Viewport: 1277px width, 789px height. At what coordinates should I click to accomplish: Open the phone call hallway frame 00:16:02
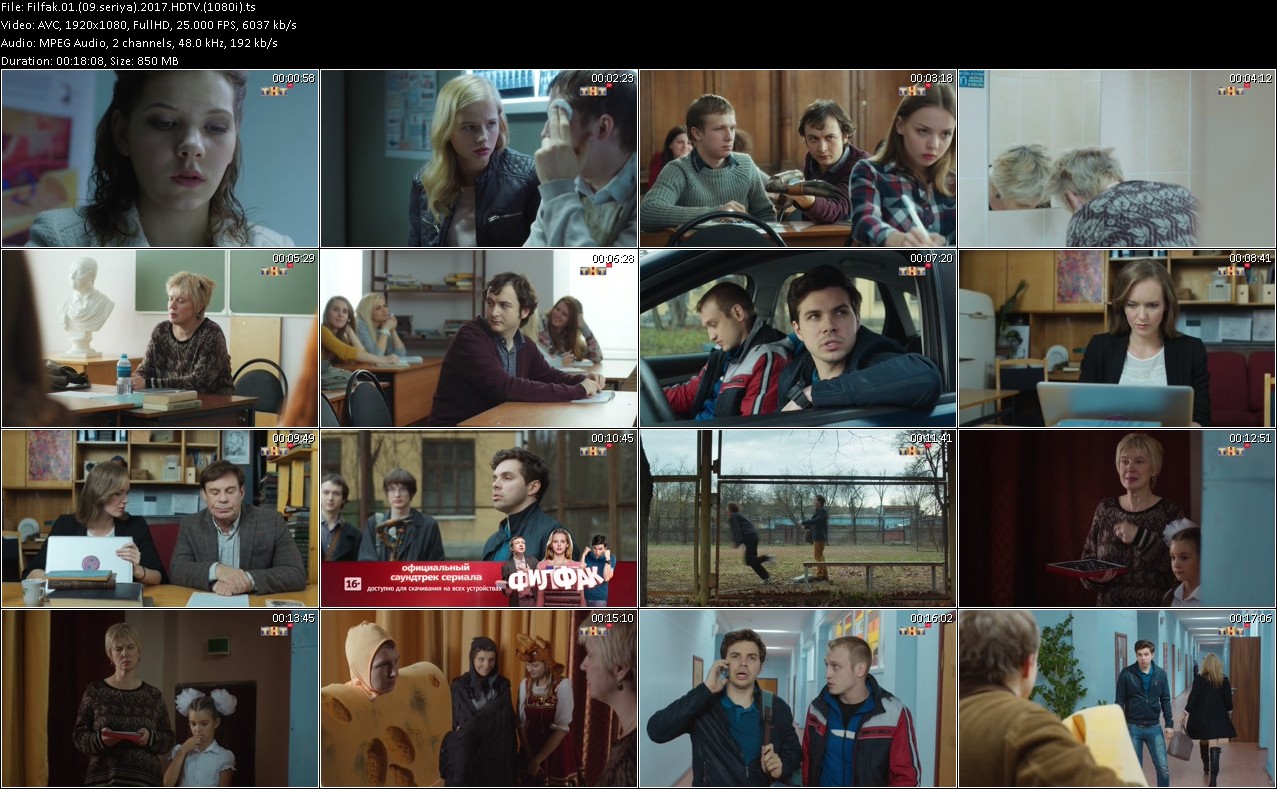pos(798,698)
